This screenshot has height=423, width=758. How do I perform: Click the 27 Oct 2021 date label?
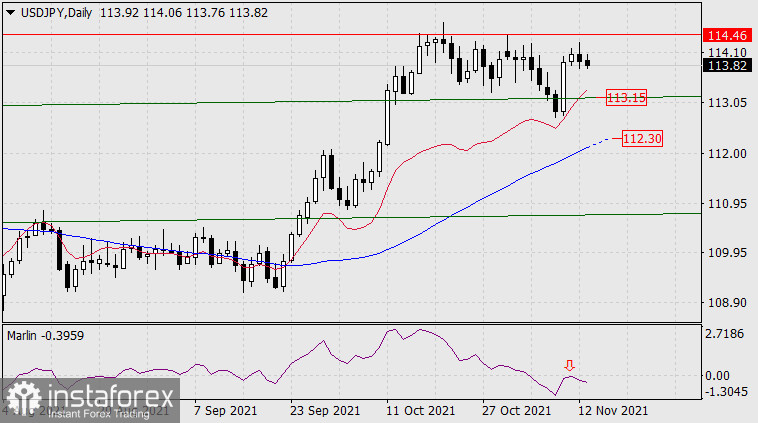coord(515,411)
